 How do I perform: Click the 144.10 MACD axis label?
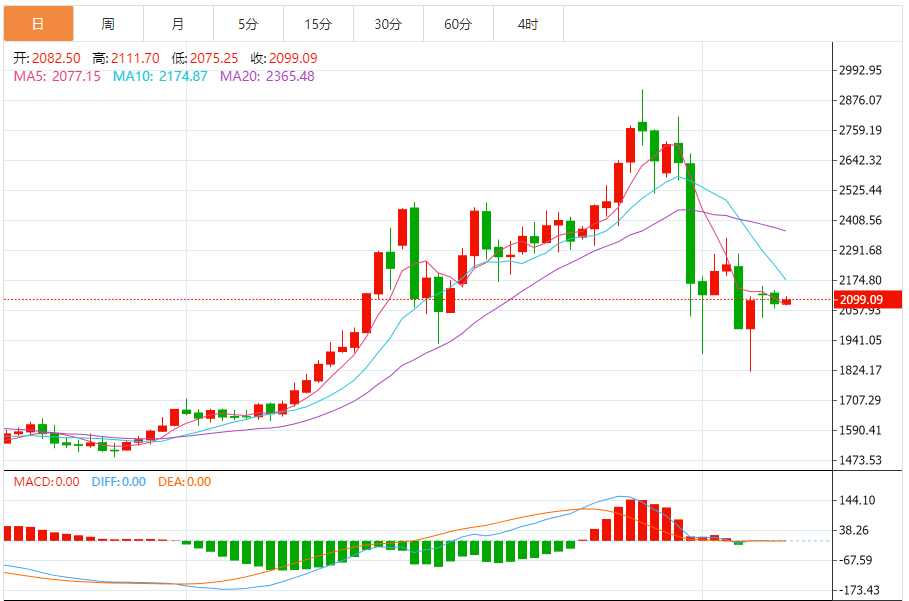[857, 500]
